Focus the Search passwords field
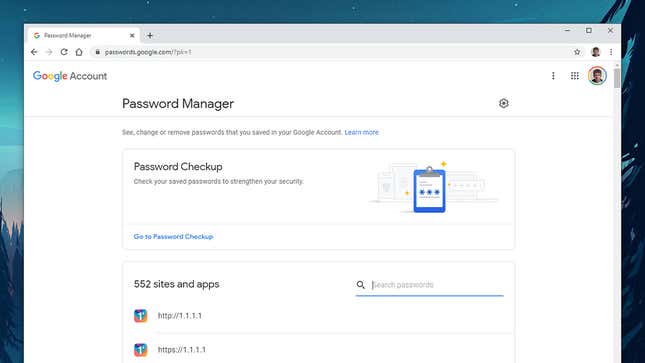645x363 pixels. click(437, 285)
